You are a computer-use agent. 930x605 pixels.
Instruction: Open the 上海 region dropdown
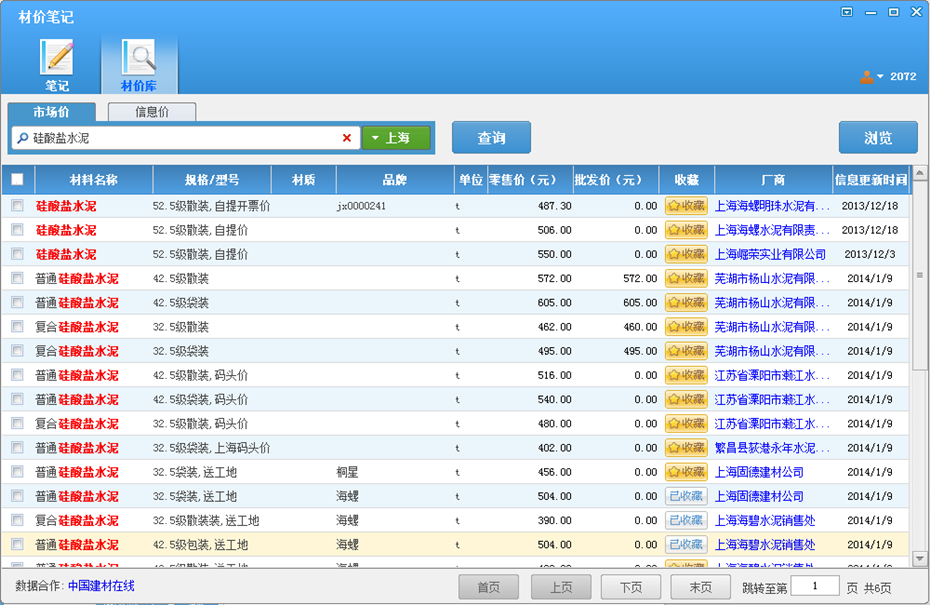396,138
